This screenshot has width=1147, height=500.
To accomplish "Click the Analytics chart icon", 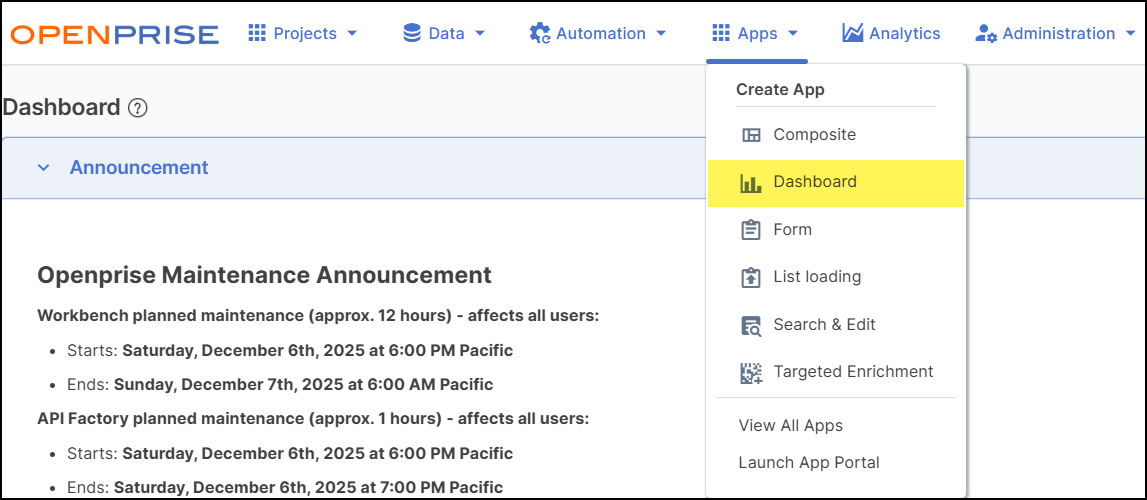I will pos(852,33).
